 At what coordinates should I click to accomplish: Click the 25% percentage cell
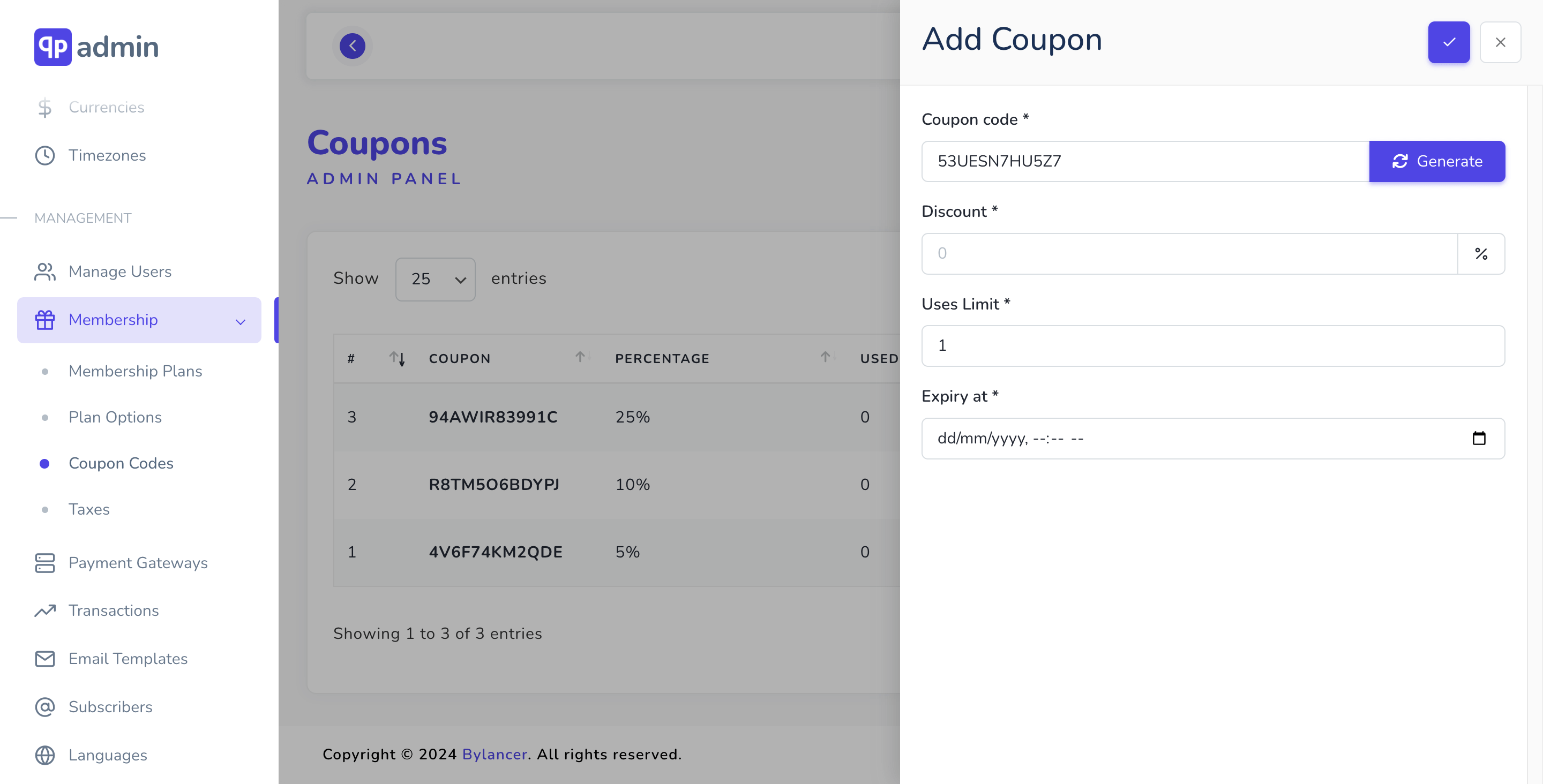click(633, 418)
